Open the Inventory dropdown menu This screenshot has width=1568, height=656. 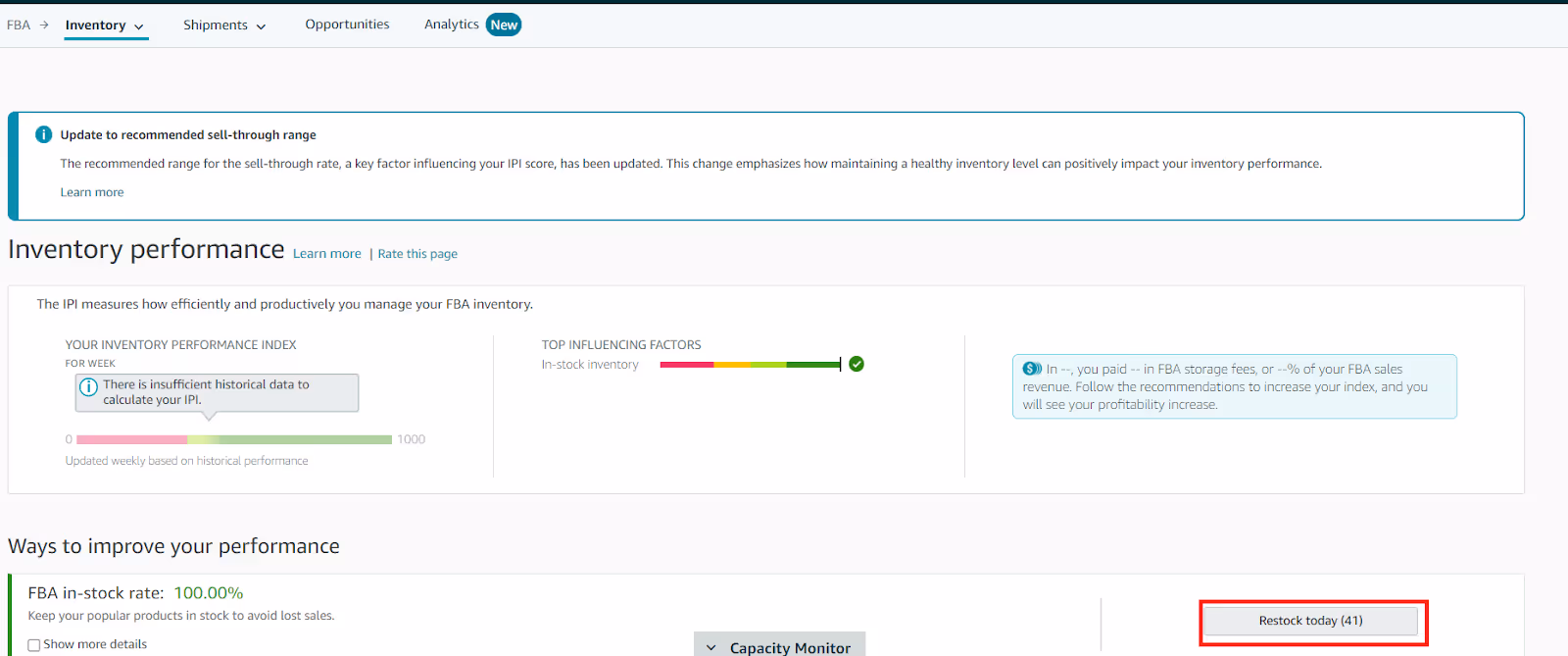(105, 25)
